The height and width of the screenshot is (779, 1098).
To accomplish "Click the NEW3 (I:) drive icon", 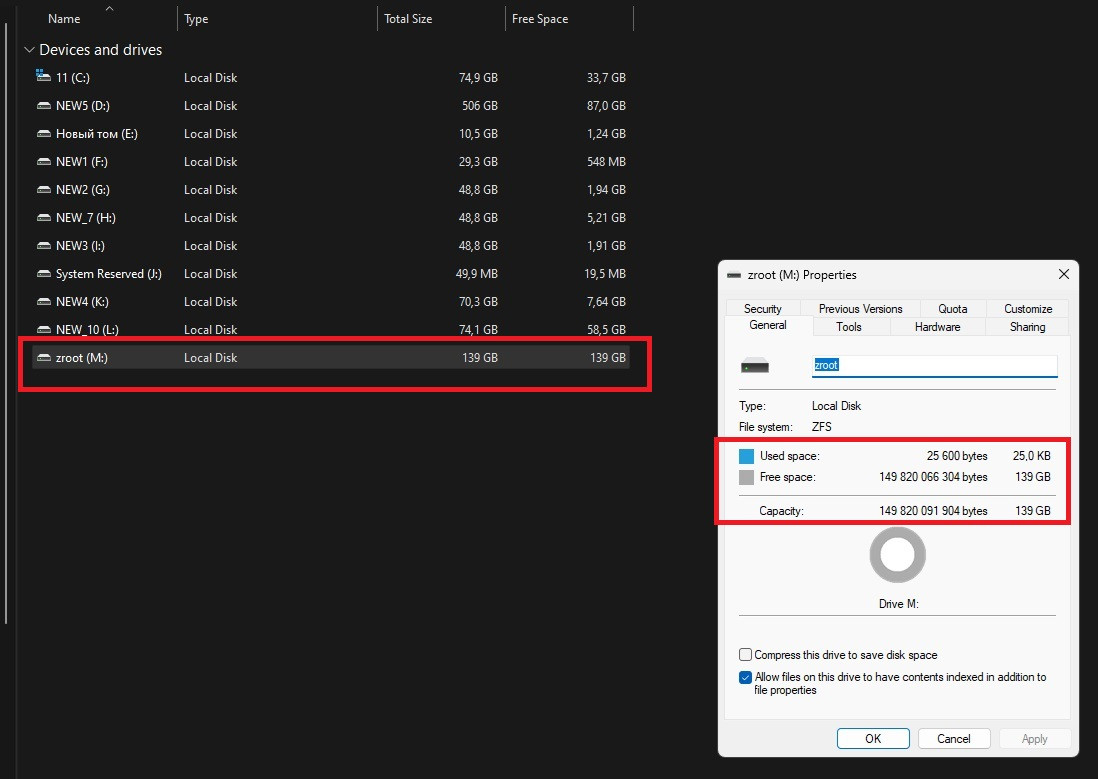I will 43,246.
